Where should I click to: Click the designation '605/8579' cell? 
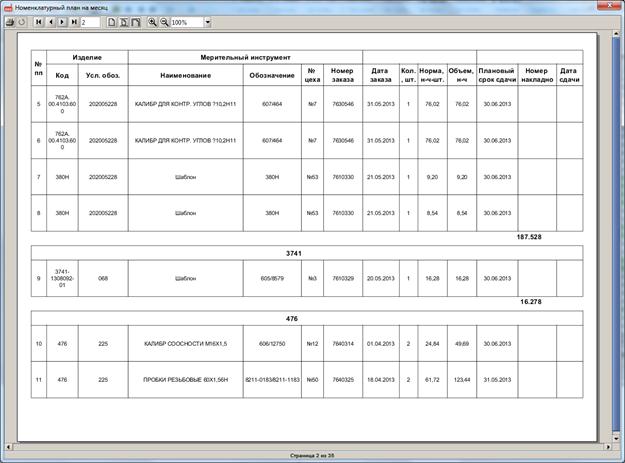pyautogui.click(x=272, y=279)
